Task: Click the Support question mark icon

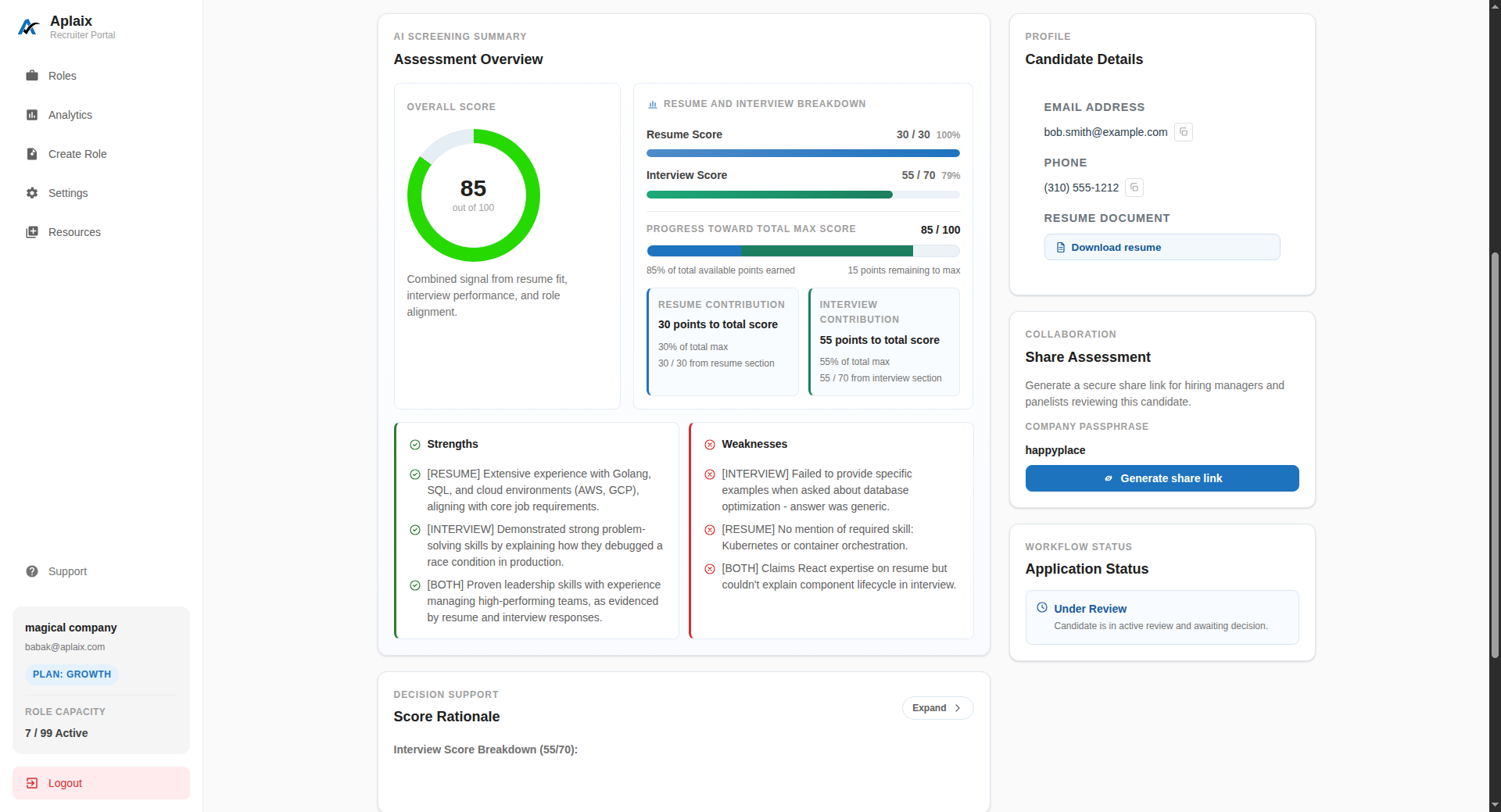Action: click(32, 571)
